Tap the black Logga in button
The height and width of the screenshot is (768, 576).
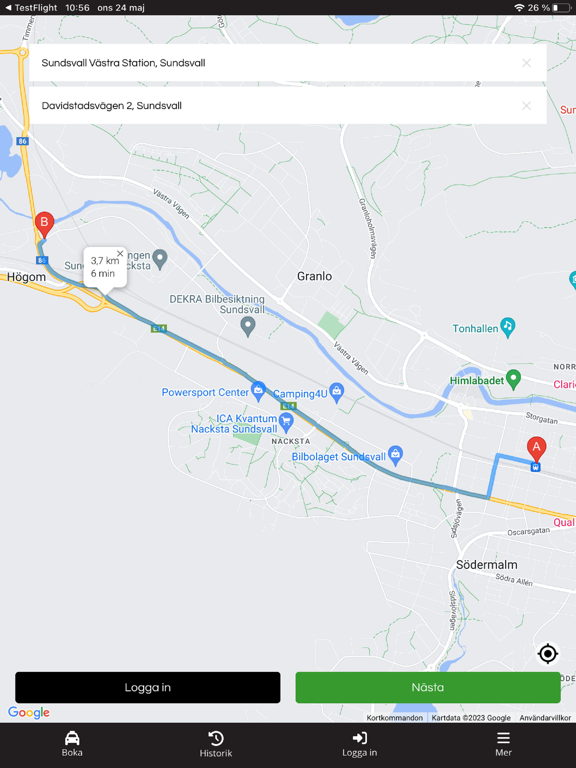click(x=147, y=687)
